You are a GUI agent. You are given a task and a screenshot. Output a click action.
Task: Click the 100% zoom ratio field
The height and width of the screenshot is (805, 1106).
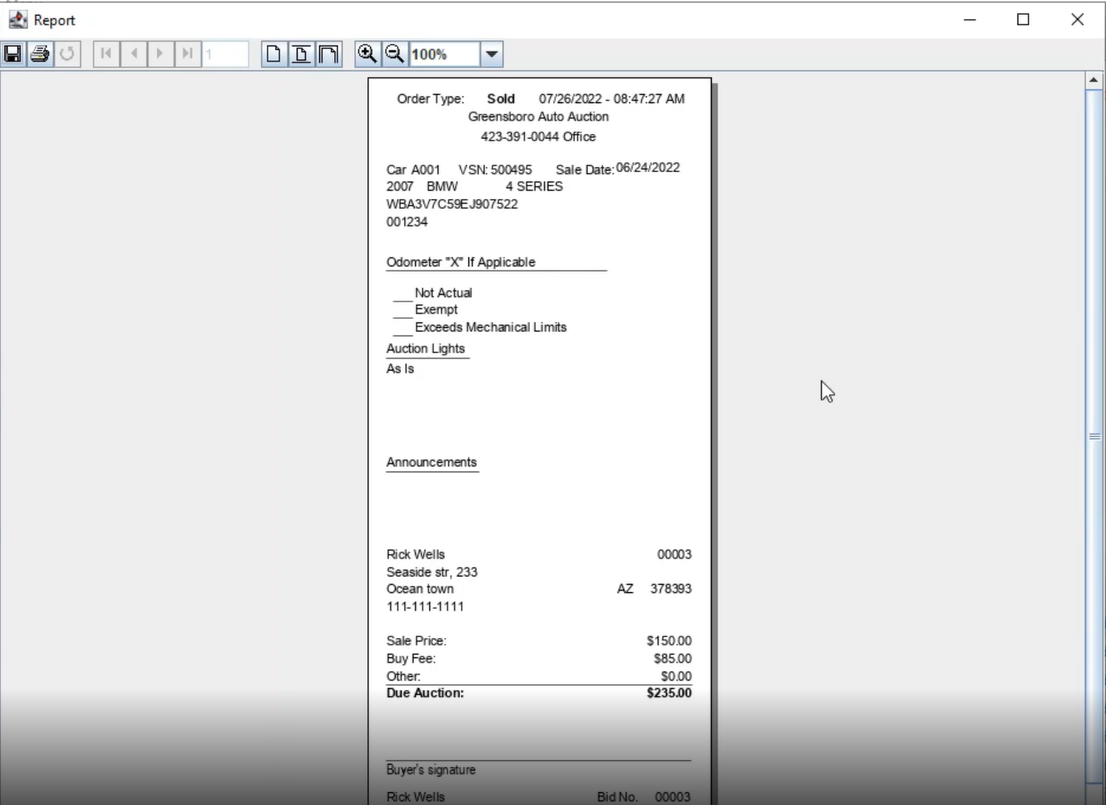click(443, 54)
